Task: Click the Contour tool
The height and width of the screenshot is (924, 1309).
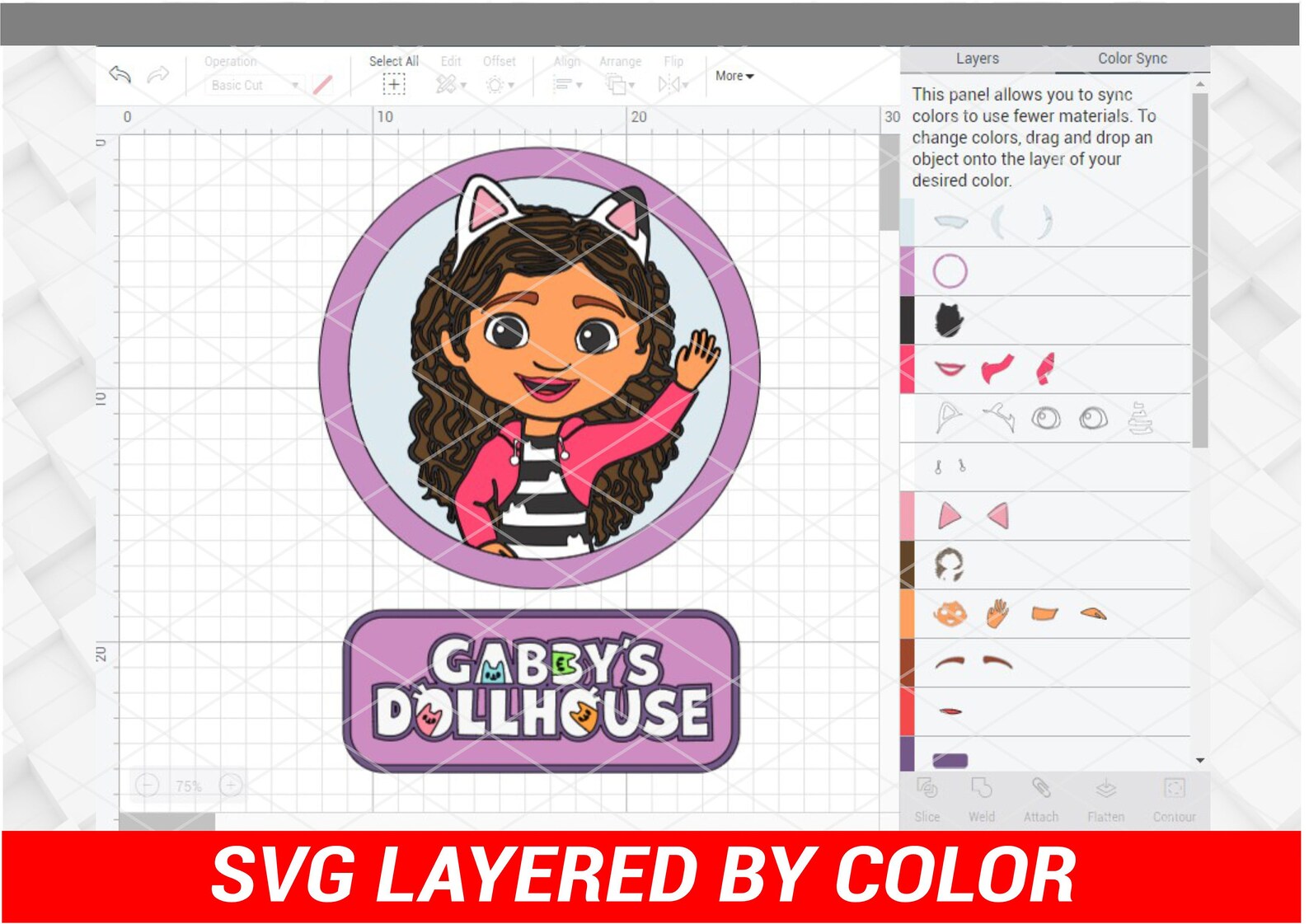Action: [x=1174, y=800]
